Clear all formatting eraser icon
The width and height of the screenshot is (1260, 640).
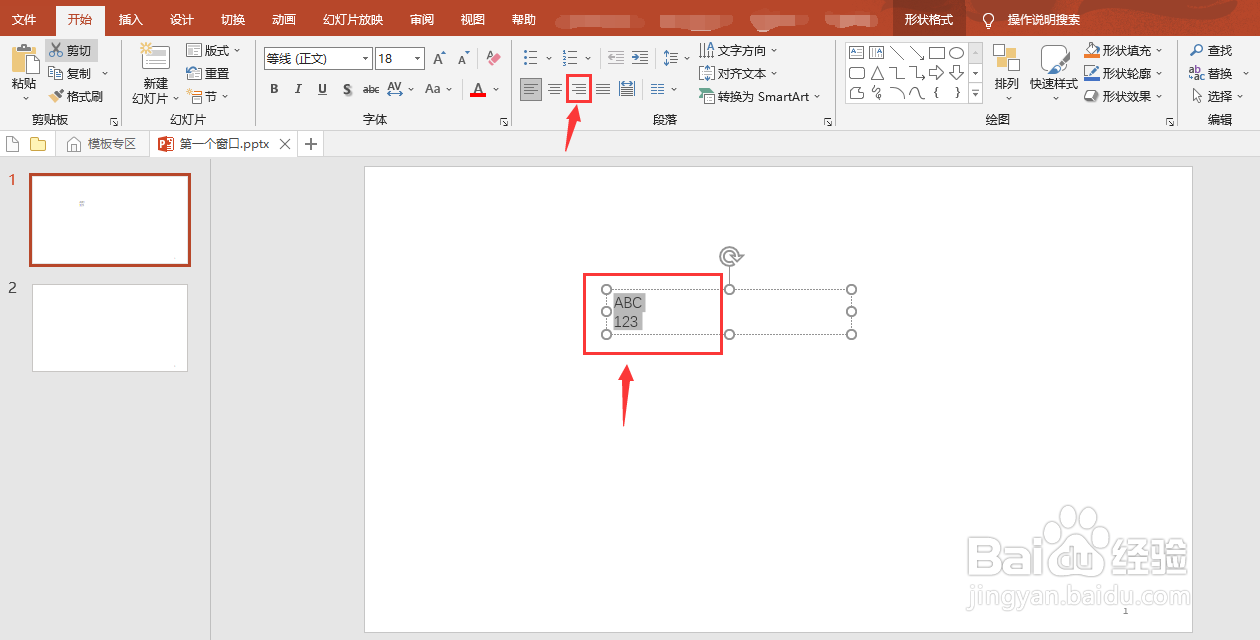pos(493,59)
